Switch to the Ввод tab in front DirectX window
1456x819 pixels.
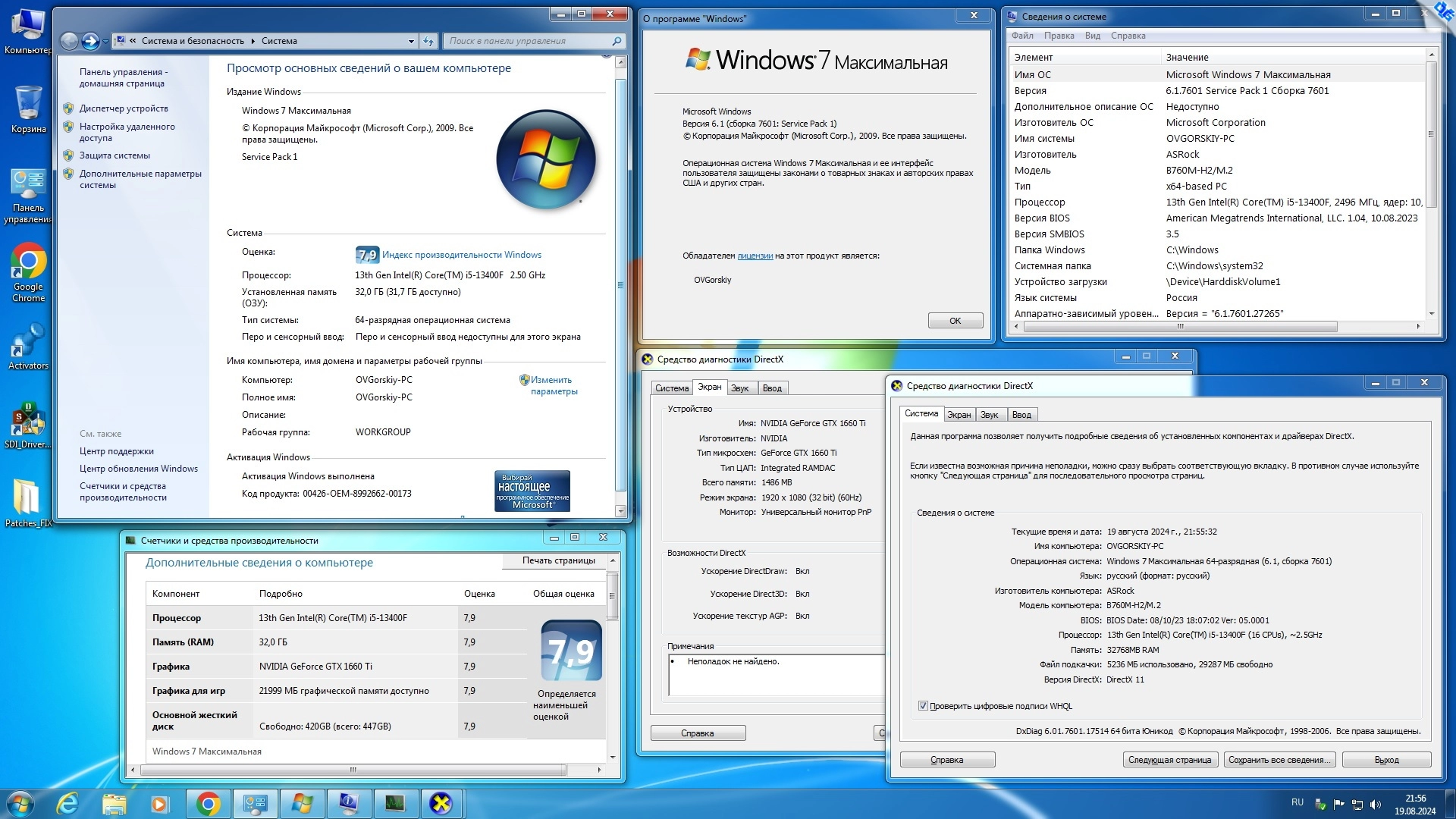[x=1021, y=415]
